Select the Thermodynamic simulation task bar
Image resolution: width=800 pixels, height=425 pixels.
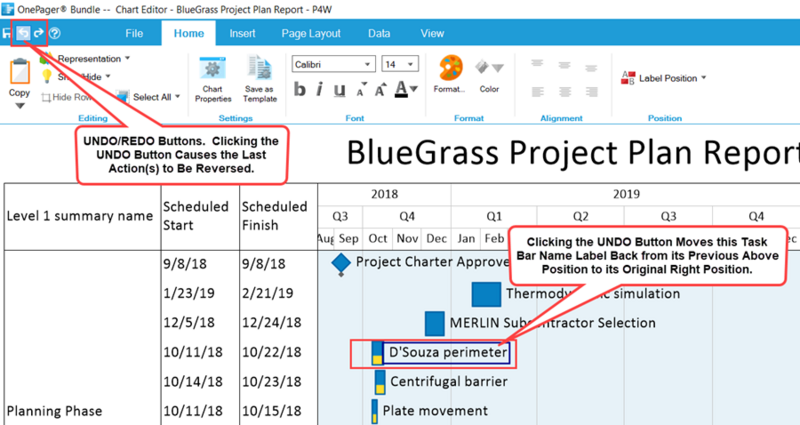(486, 294)
